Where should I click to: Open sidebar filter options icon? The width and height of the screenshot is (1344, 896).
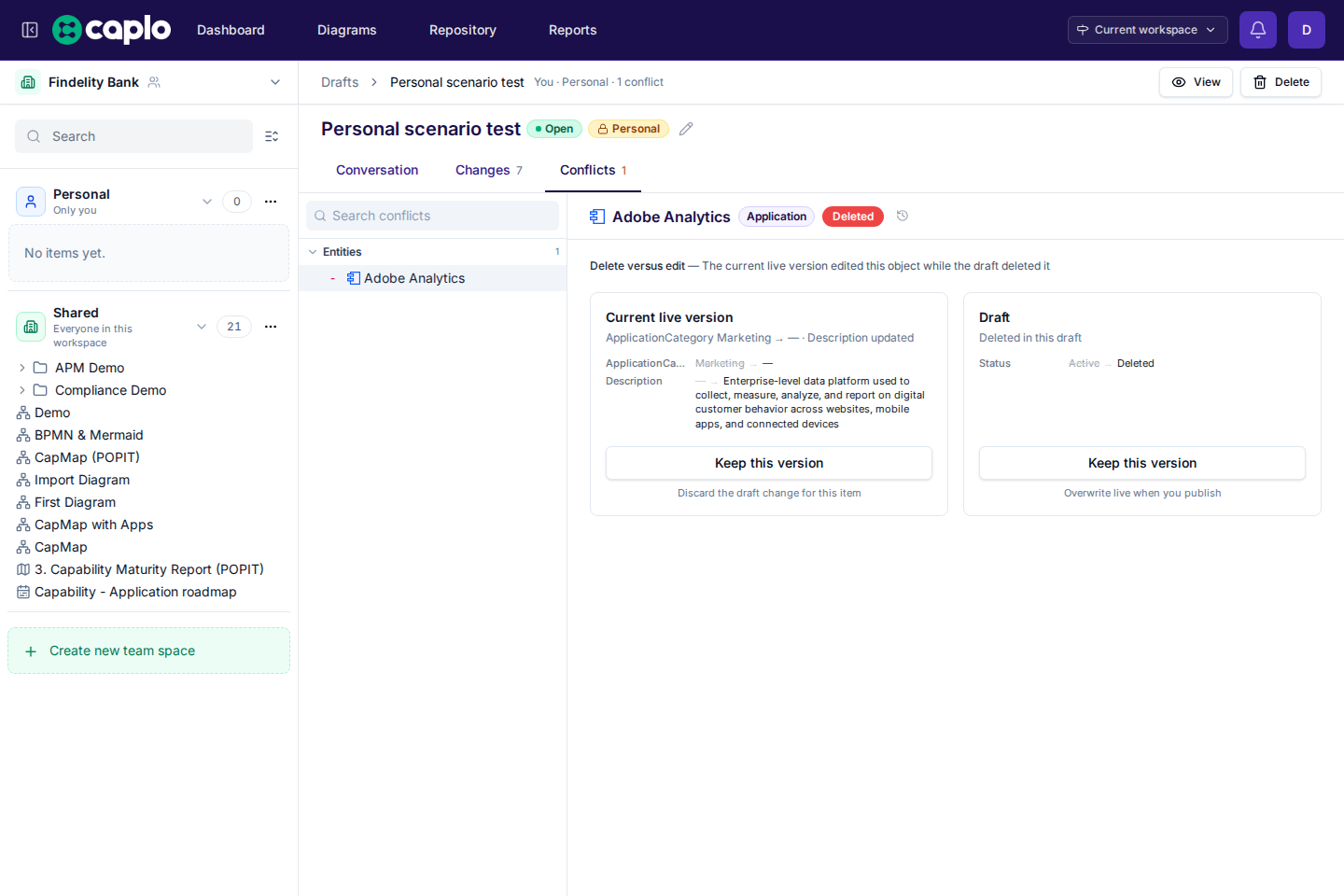pyautogui.click(x=272, y=136)
